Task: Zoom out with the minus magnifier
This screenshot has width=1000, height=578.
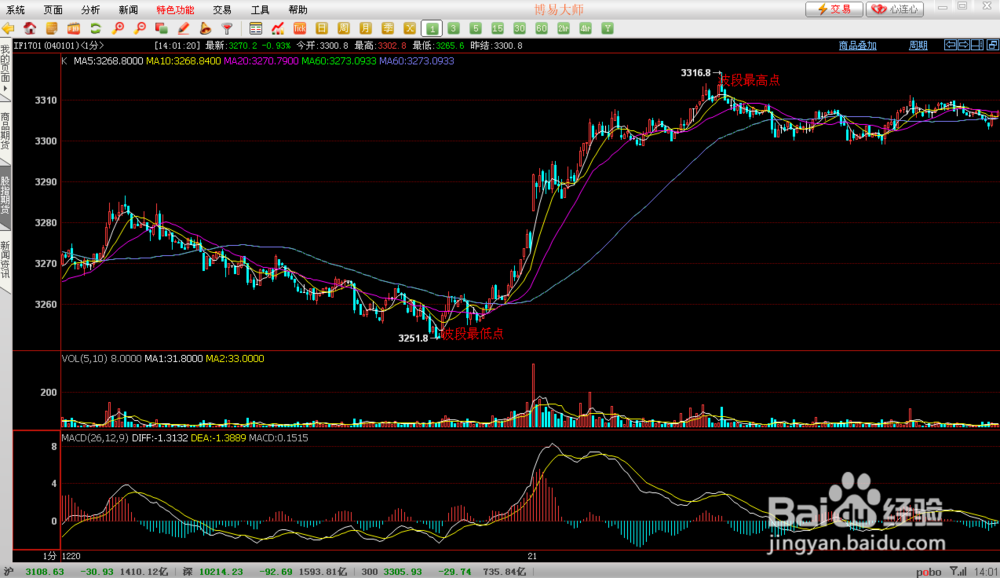Action: point(140,28)
